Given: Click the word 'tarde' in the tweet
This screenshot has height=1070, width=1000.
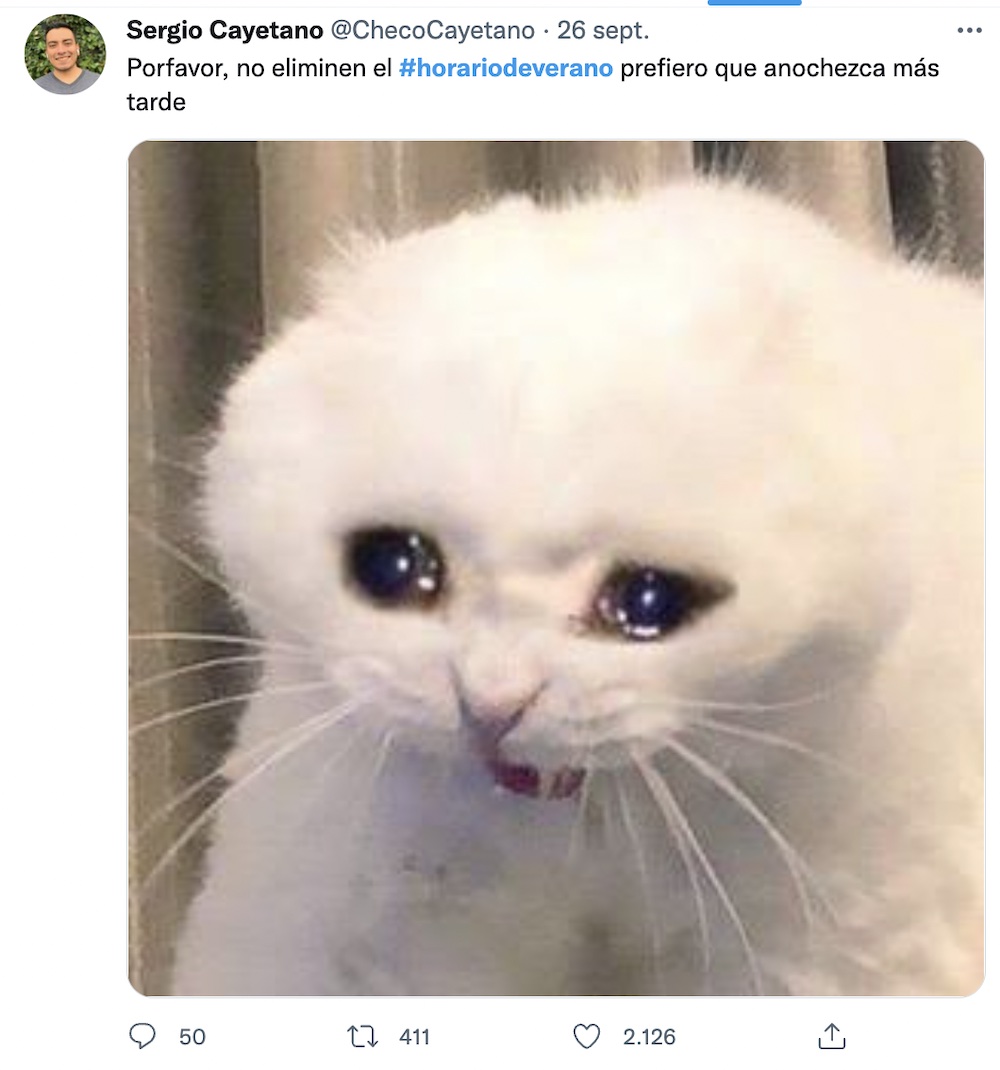Looking at the screenshot, I should (156, 102).
